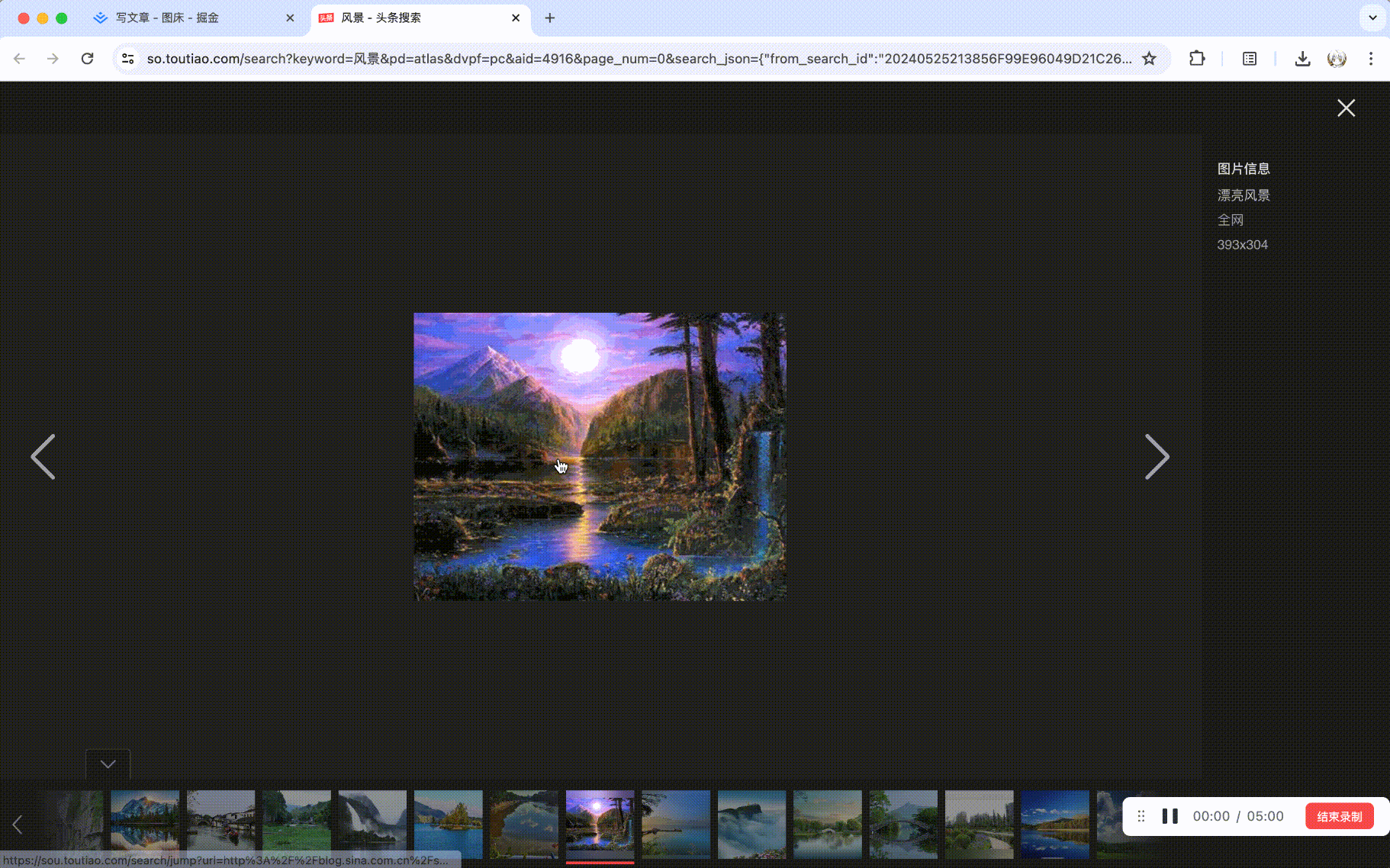Viewport: 1390px width, 868px height.
Task: Collapse the thumbnail strip with the chevron
Action: [x=108, y=764]
